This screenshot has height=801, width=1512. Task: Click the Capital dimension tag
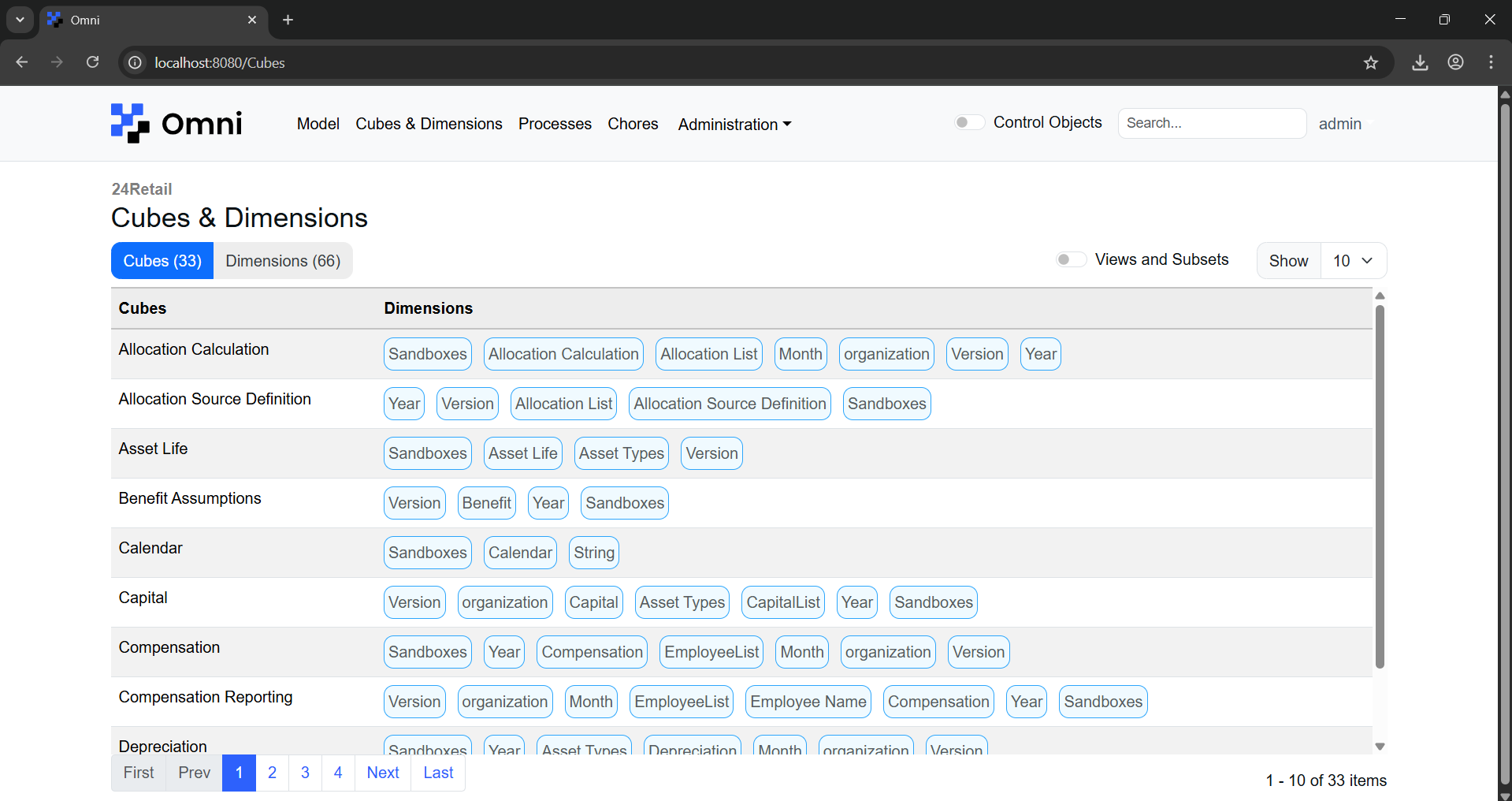point(593,602)
